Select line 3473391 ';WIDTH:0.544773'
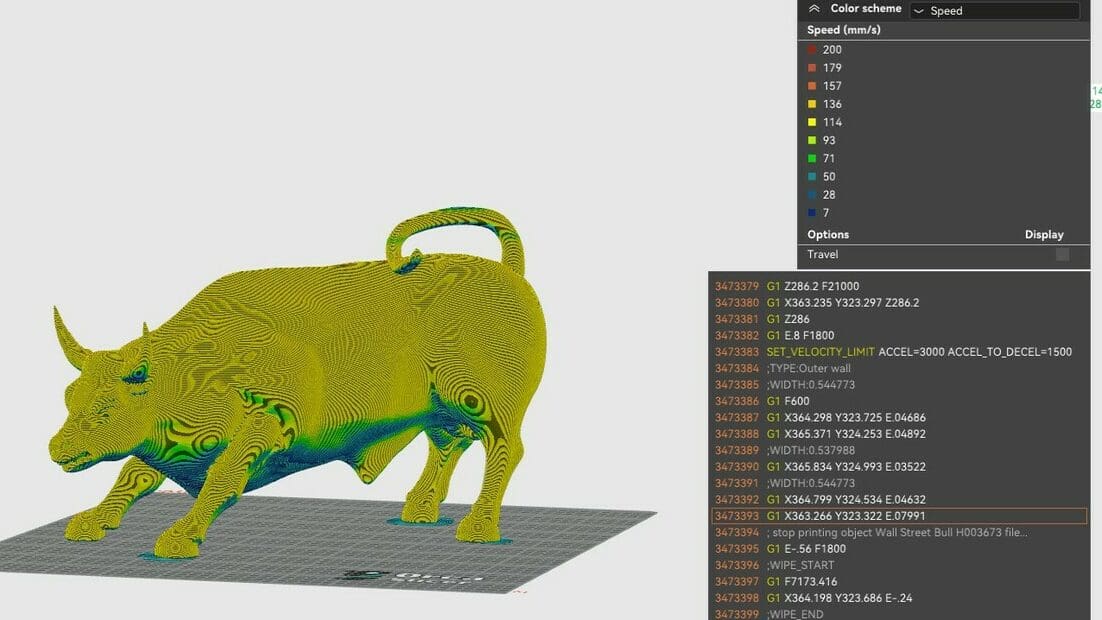 900,483
